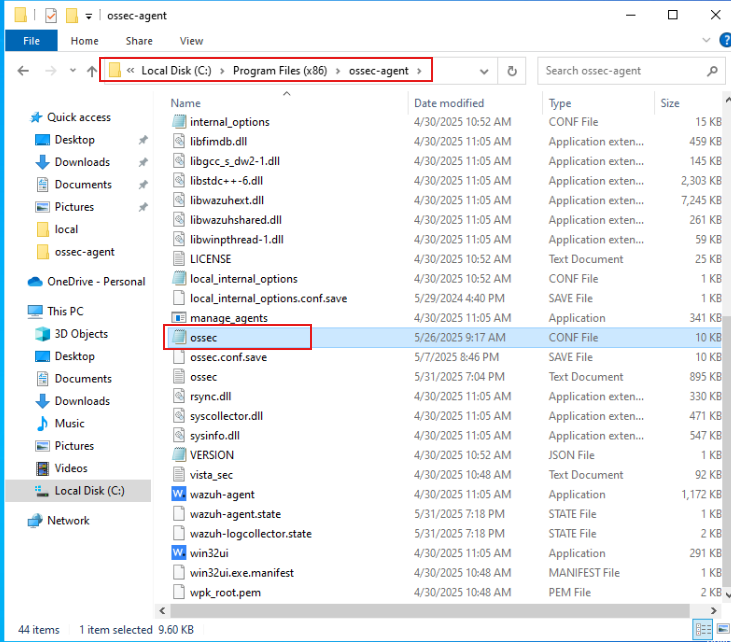
Task: Open hidden breadcrumb path double chevron
Action: pos(131,70)
